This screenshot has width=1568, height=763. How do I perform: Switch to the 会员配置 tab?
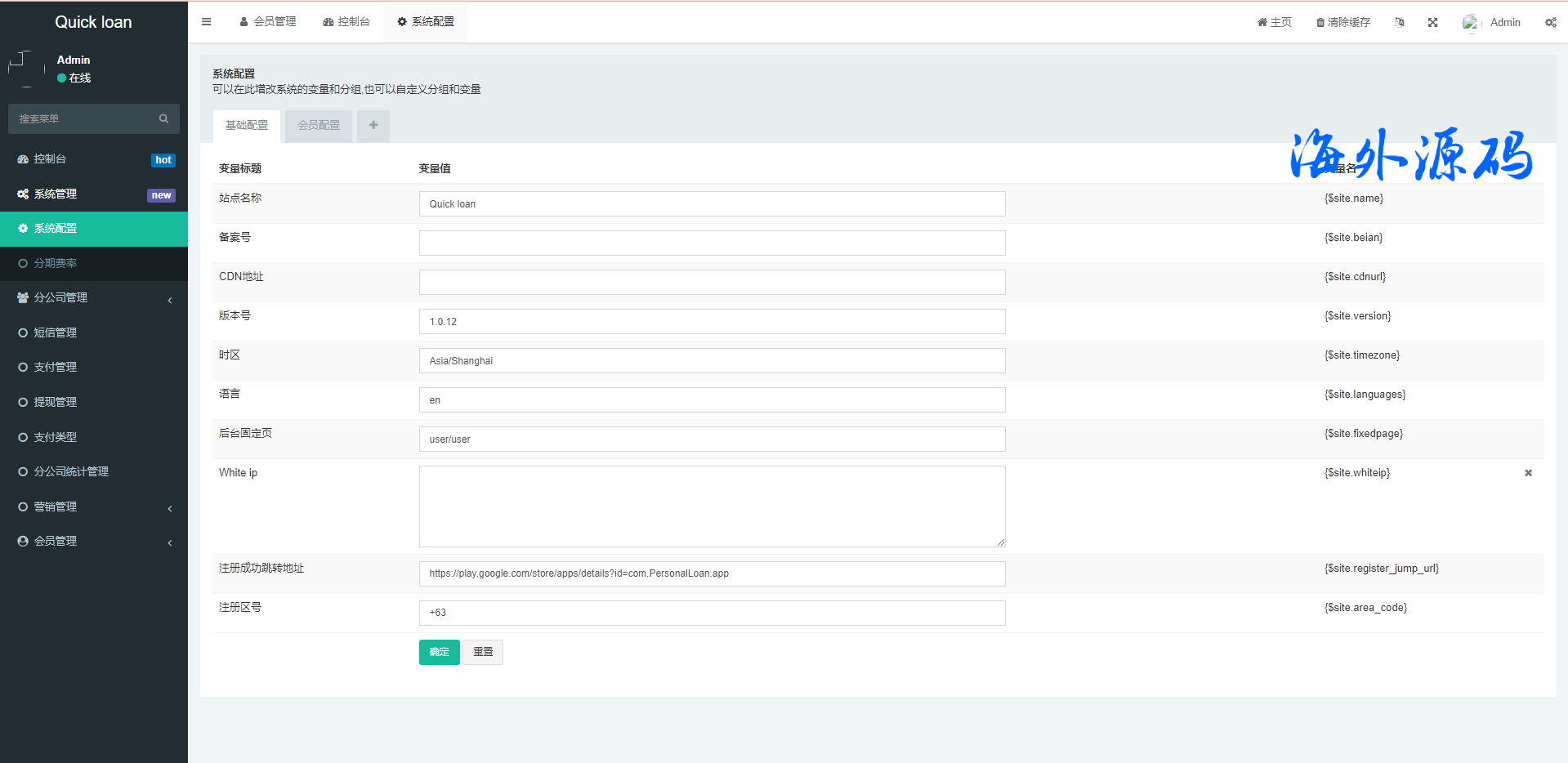[x=319, y=126]
